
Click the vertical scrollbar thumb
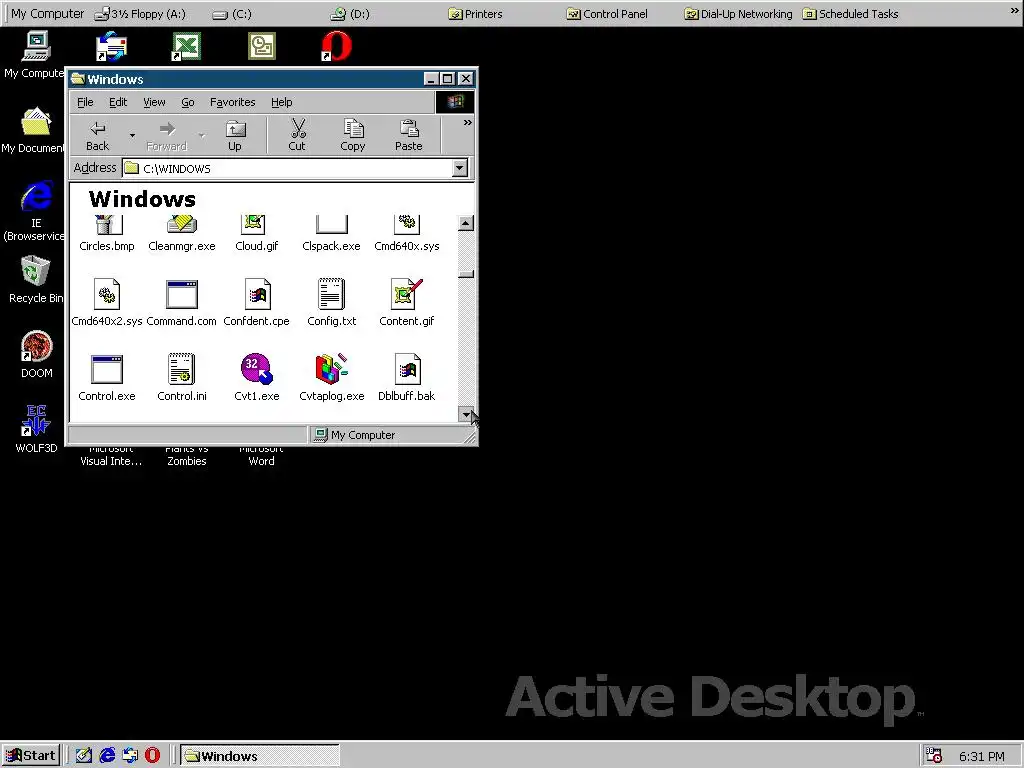click(x=466, y=274)
